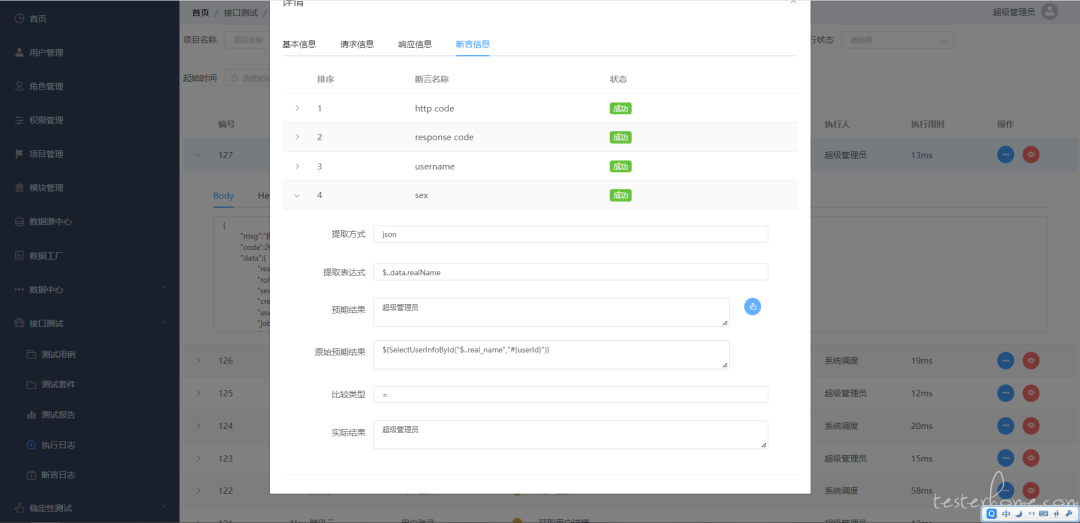Expand log row 123 in background table
Viewport: 1080px width, 523px height.
click(198, 458)
